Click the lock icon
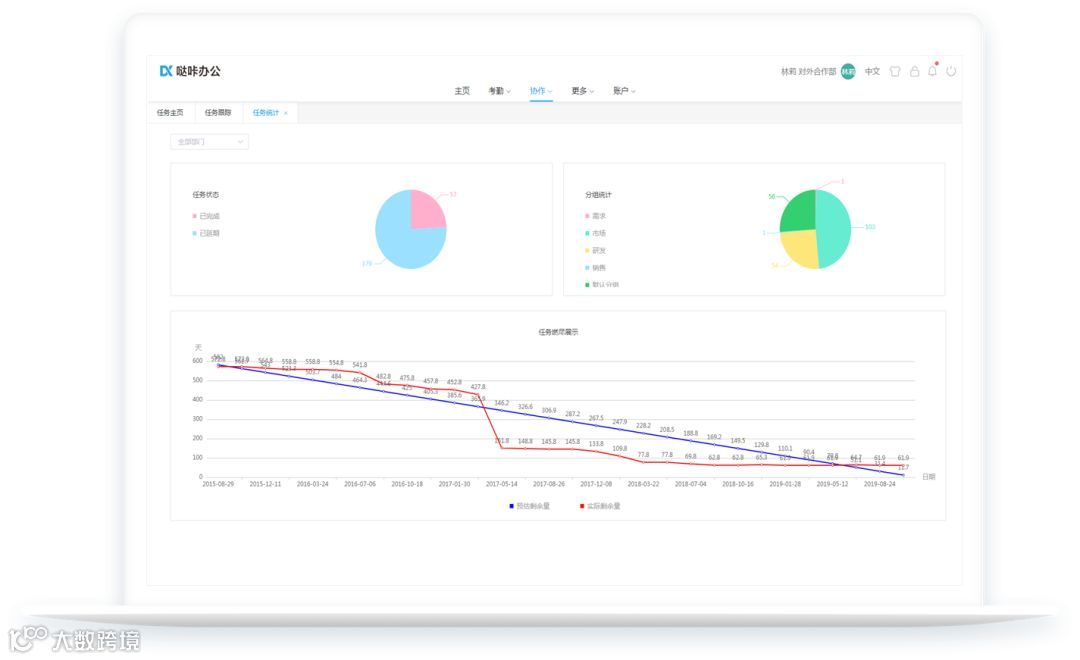 pyautogui.click(x=914, y=72)
